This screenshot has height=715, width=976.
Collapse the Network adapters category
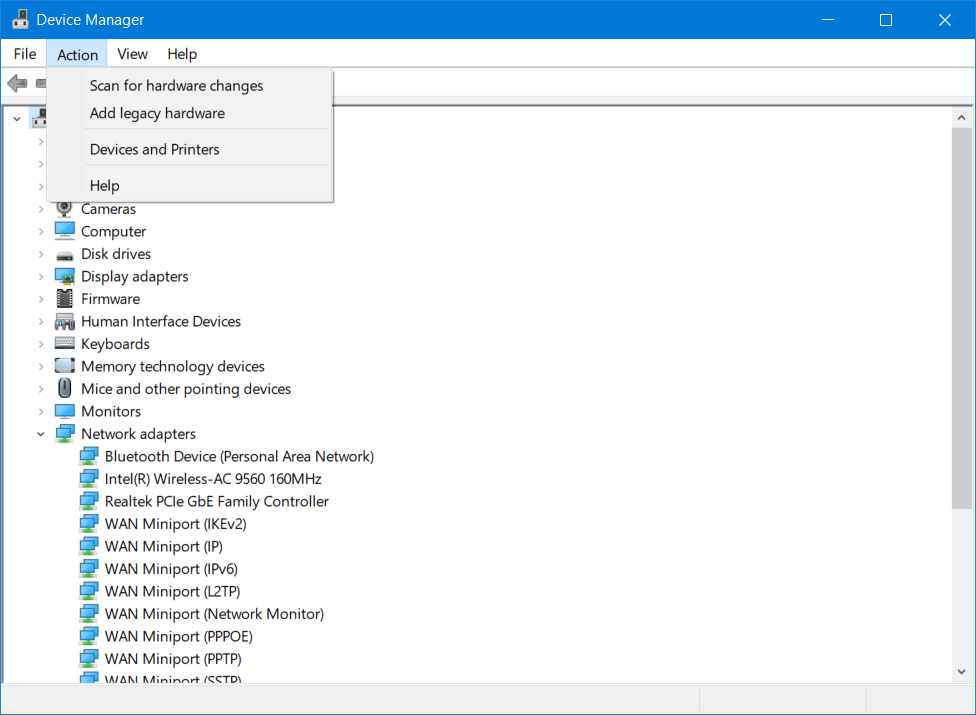click(40, 434)
